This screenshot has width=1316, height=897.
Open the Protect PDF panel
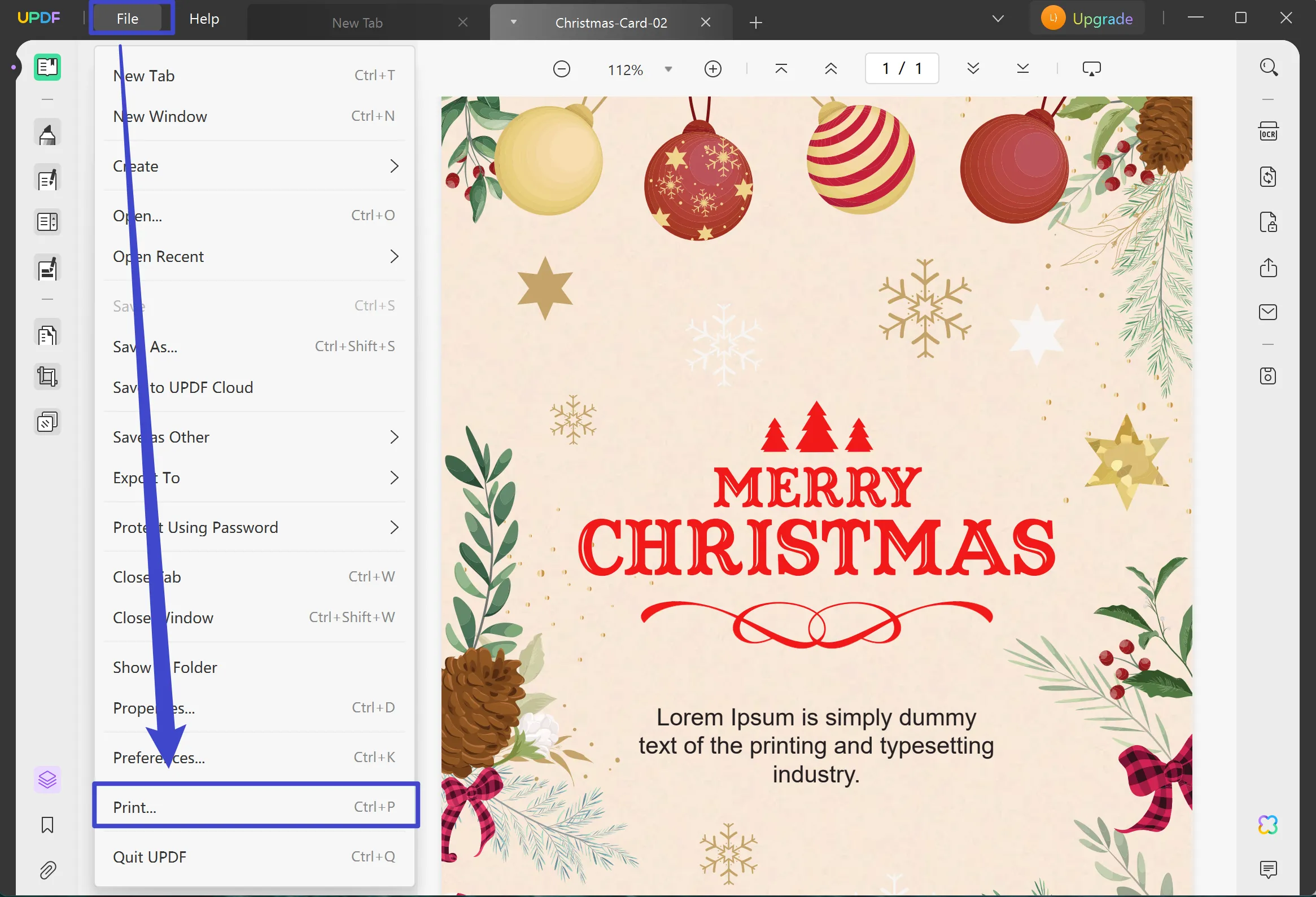(x=1269, y=221)
